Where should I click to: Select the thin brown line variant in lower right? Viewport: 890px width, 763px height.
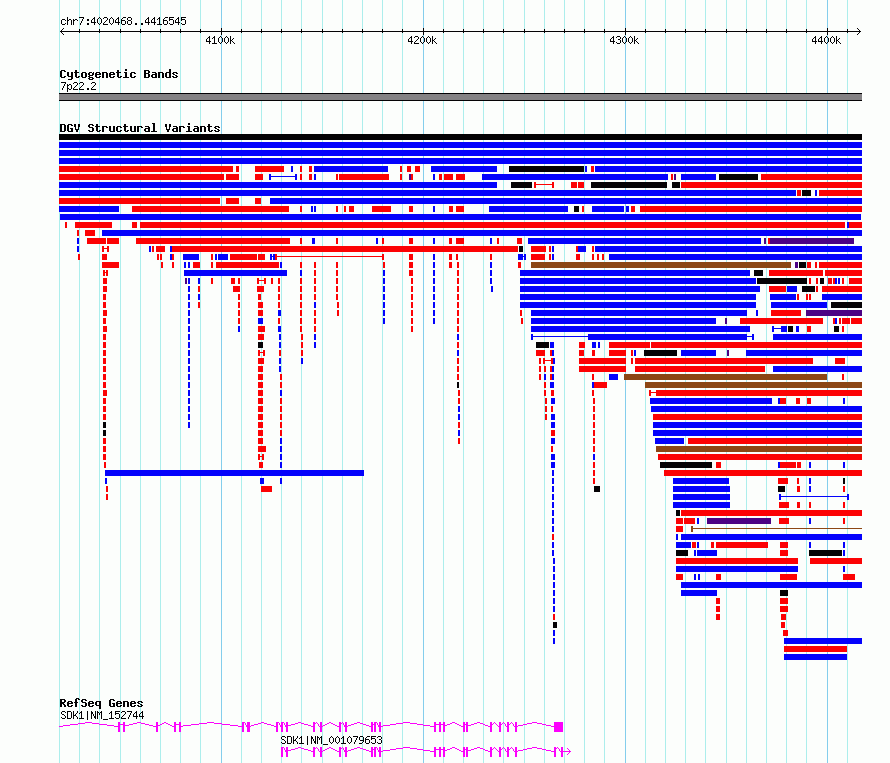pos(776,529)
